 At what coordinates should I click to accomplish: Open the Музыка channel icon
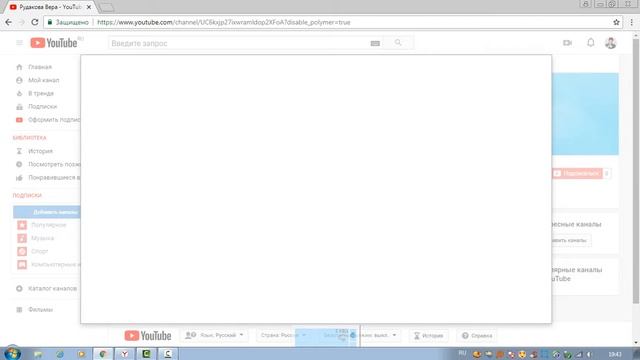point(22,238)
